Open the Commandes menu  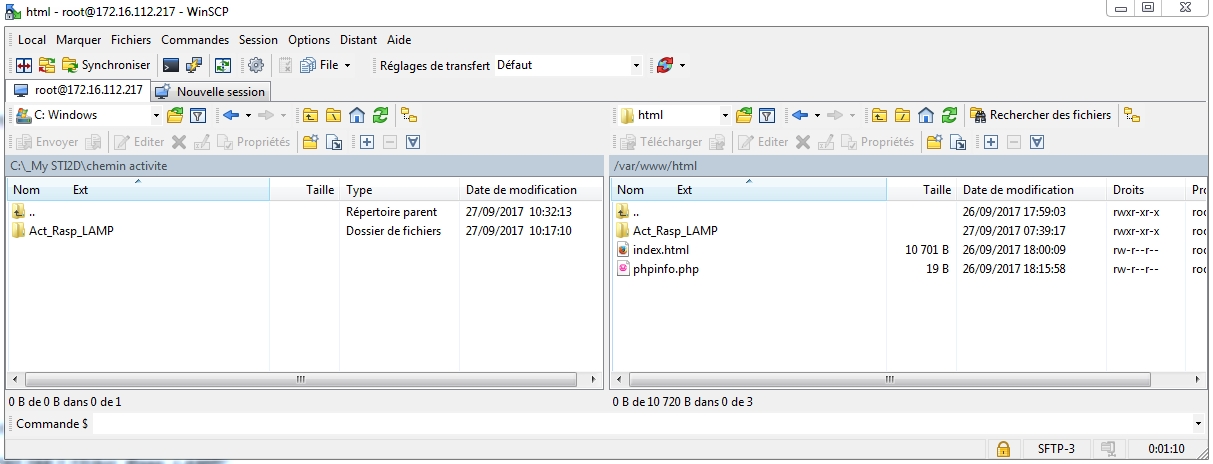tap(195, 40)
